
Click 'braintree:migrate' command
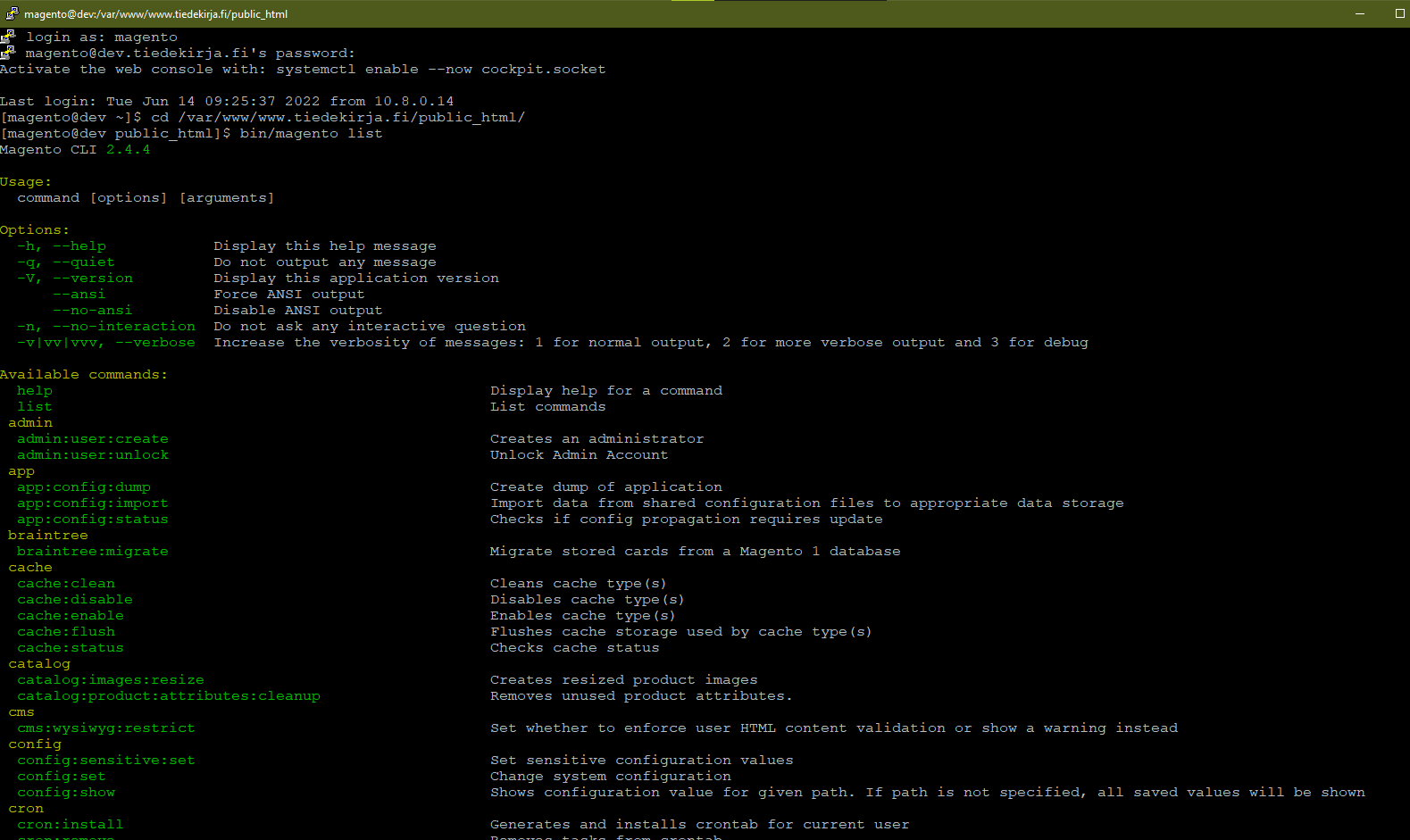93,552
